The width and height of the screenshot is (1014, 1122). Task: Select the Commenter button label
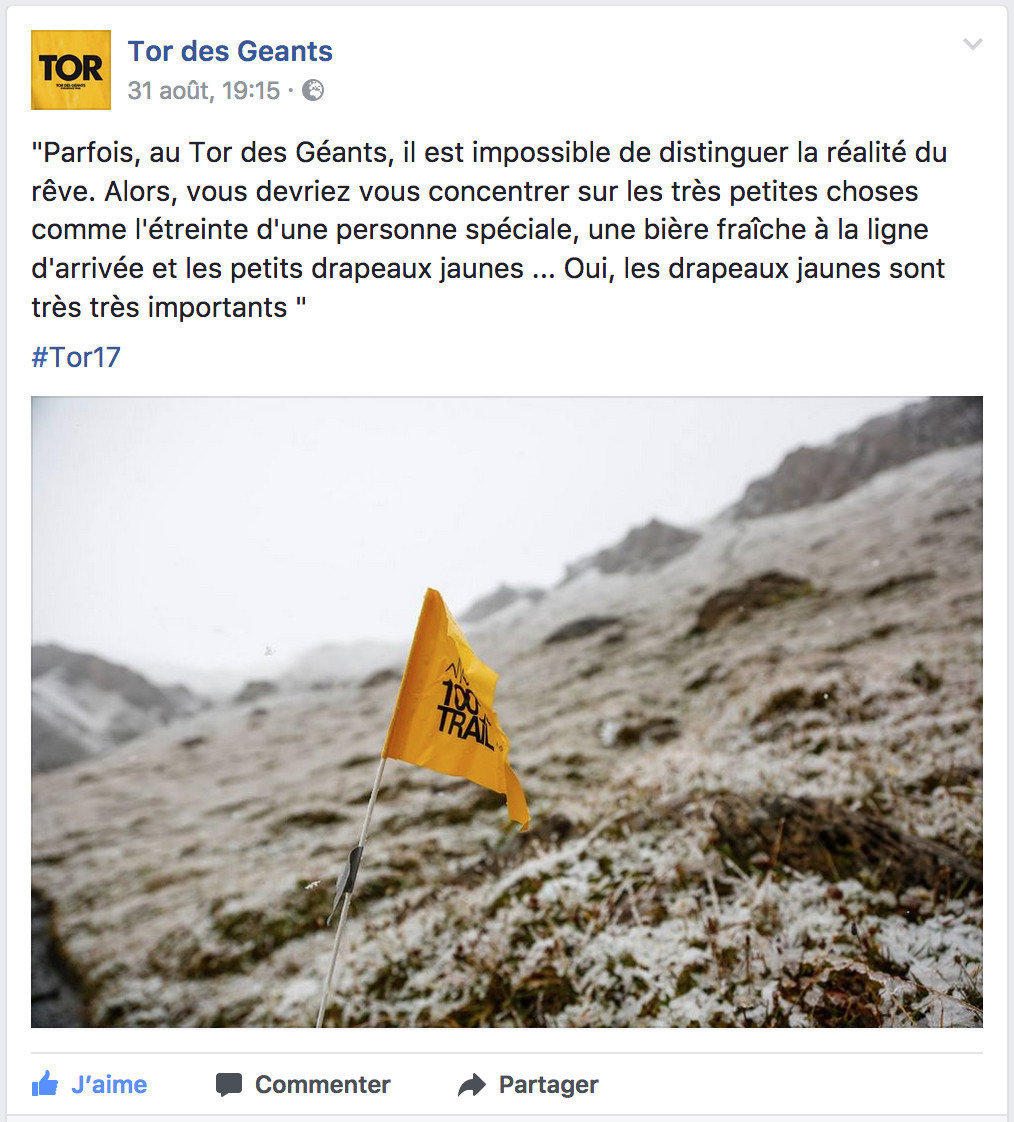tap(323, 1085)
